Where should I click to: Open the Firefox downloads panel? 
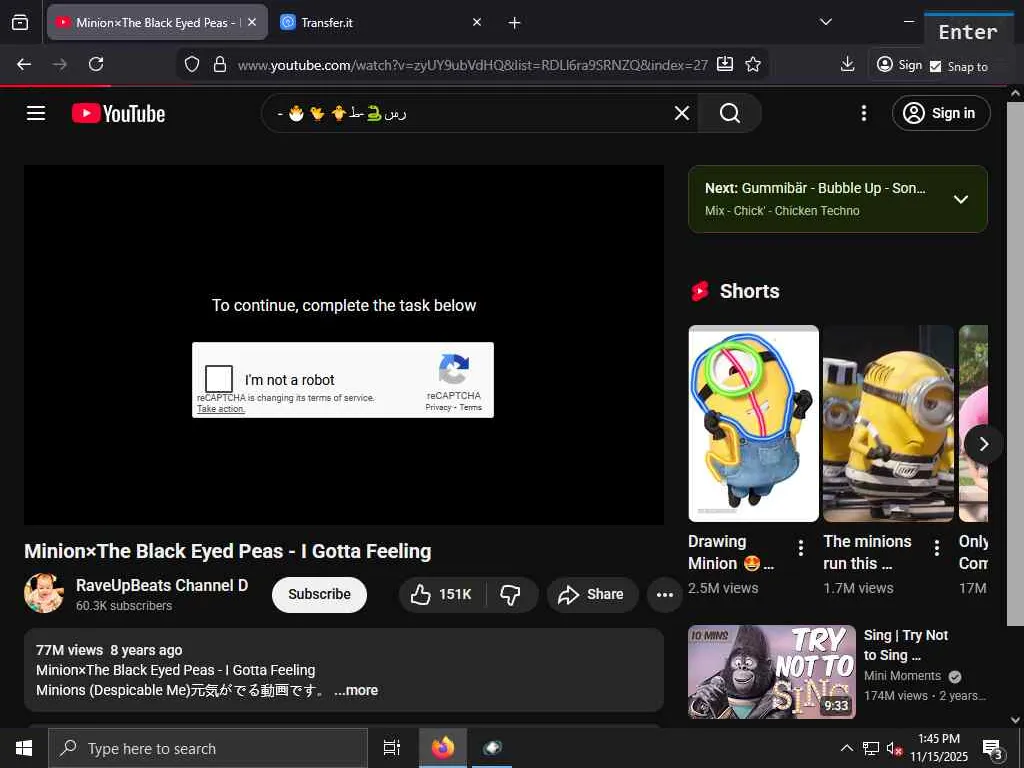(x=848, y=64)
